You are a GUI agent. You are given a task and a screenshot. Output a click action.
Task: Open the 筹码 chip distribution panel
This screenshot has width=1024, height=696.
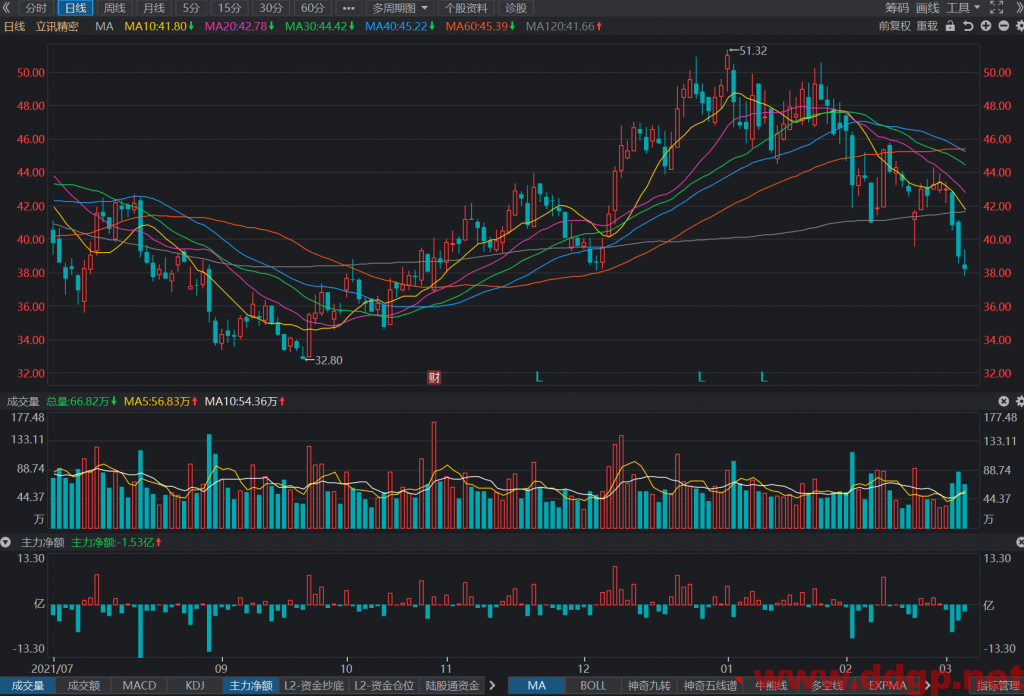coord(897,8)
